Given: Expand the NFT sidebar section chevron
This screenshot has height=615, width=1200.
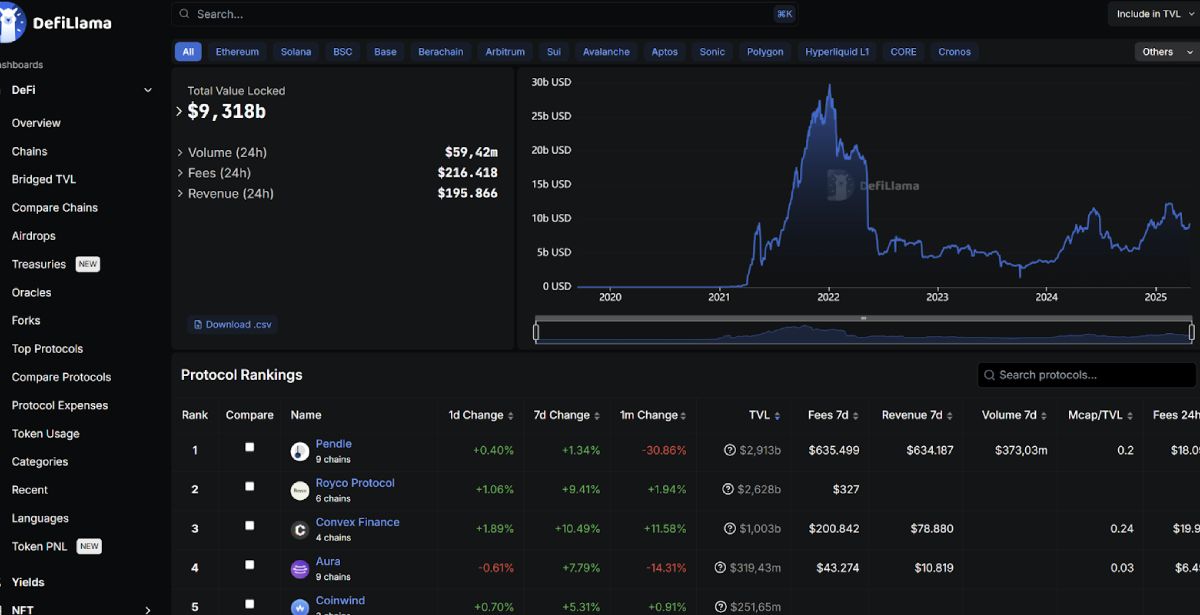Looking at the screenshot, I should click(x=148, y=609).
